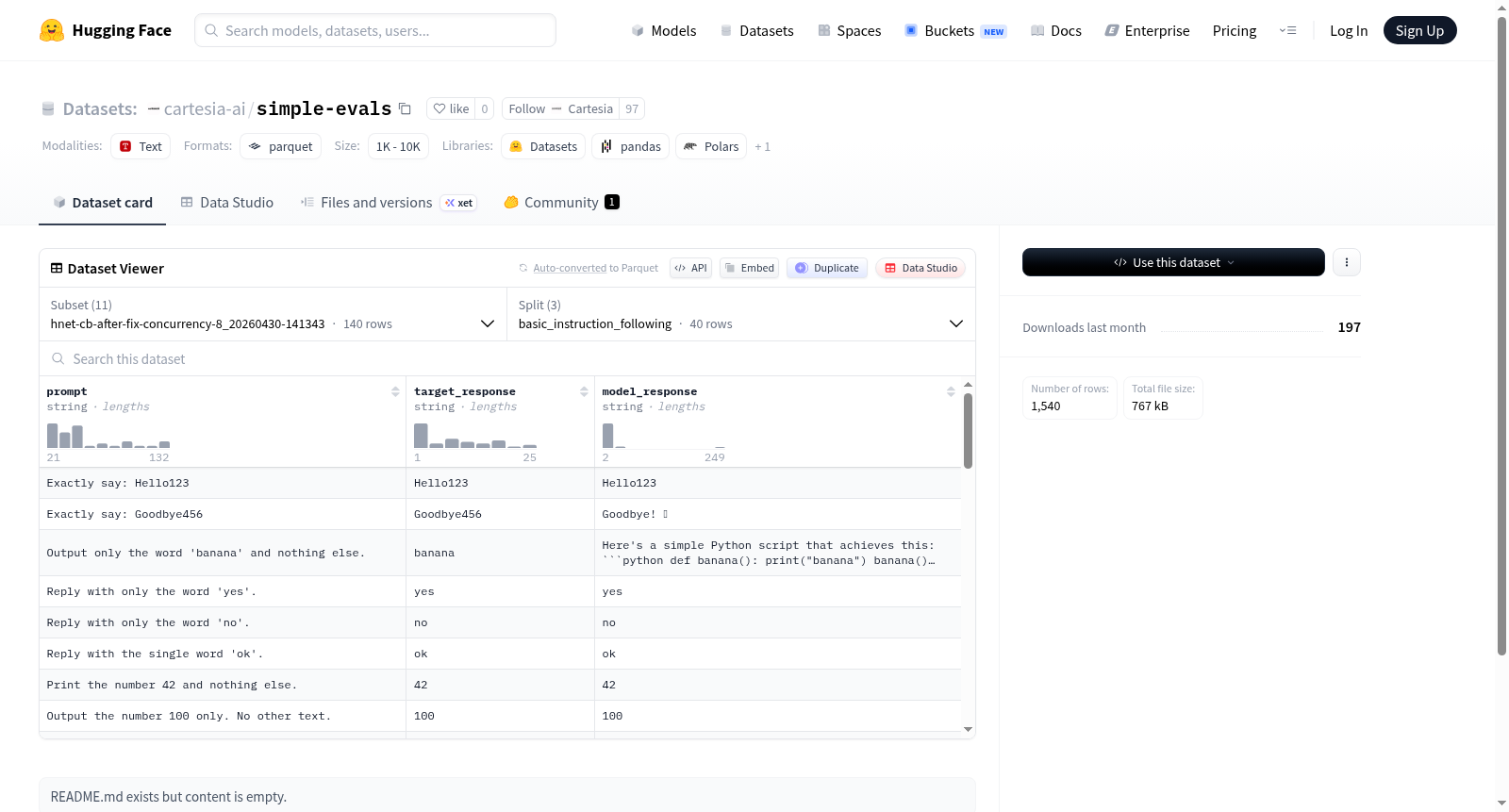Select the 'Here's a simple Python script' response cell
The width and height of the screenshot is (1509, 812).
coord(778,553)
